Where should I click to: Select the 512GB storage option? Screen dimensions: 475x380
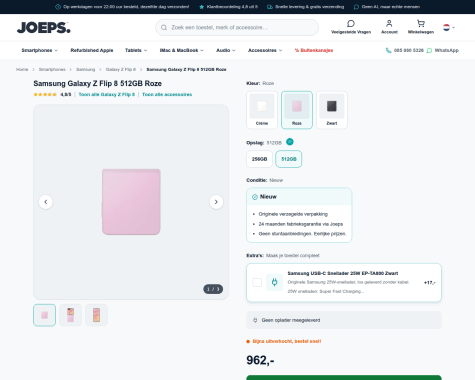[x=289, y=159]
